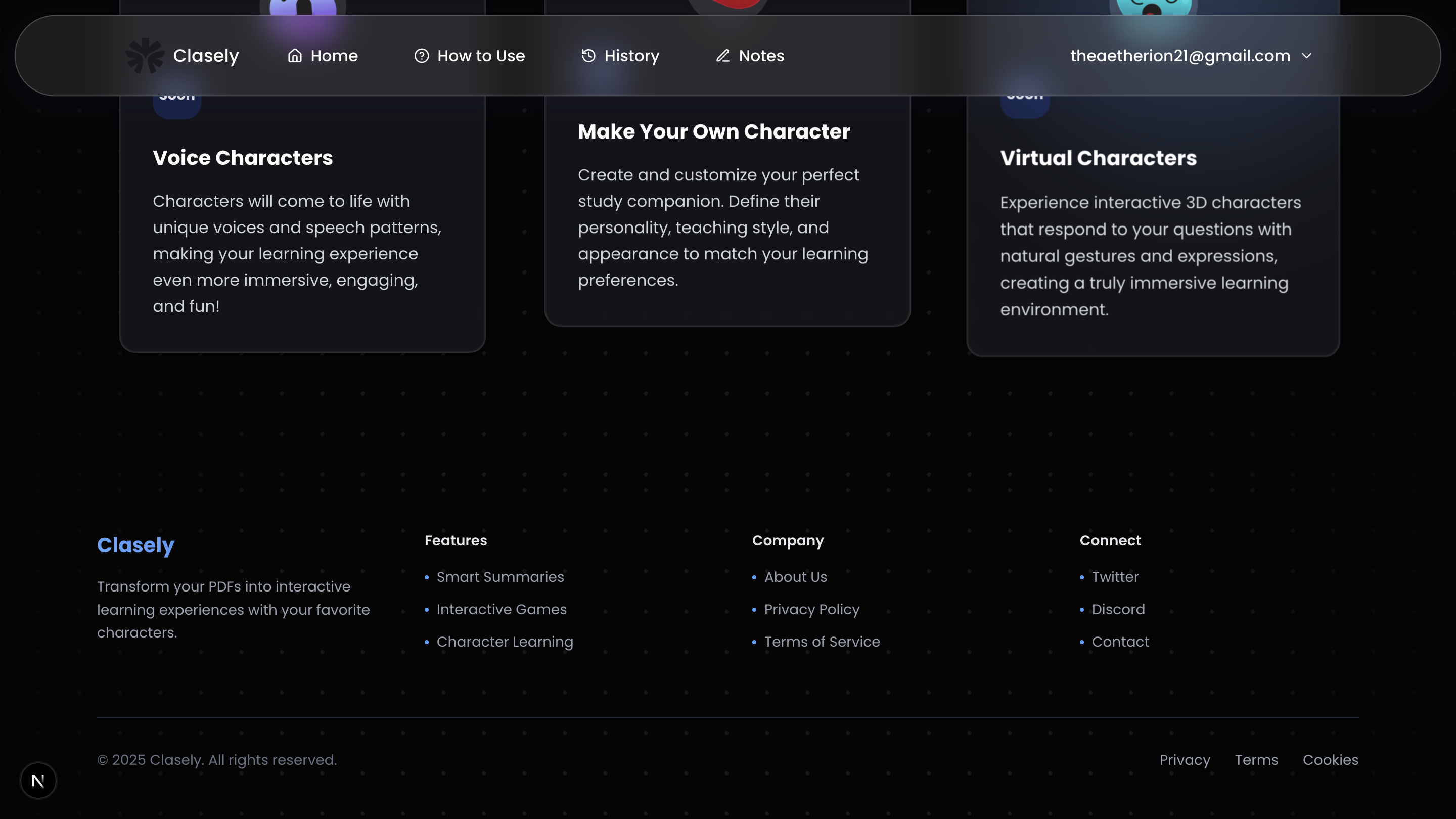
Task: Open the Contact link
Action: point(1120,642)
